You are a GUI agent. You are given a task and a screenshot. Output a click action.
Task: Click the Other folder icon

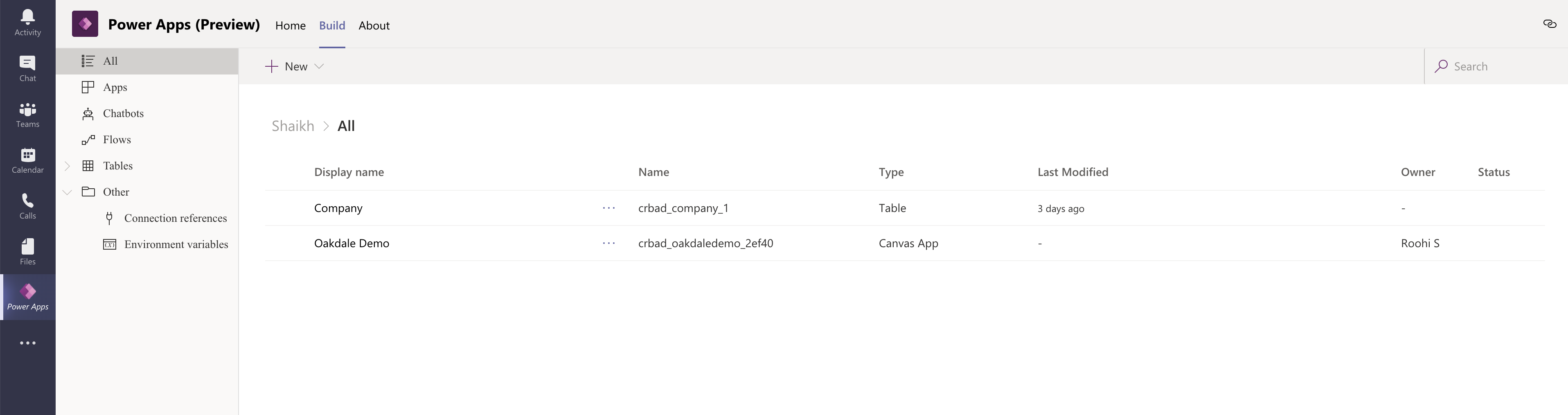click(x=88, y=192)
